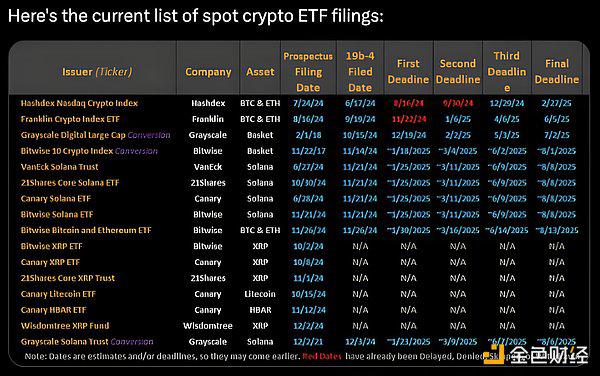Select the Bitwise XRP ETF entry
The width and height of the screenshot is (600, 376).
click(51, 246)
